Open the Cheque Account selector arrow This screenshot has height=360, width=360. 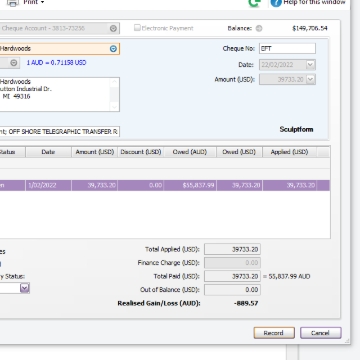coord(113,28)
